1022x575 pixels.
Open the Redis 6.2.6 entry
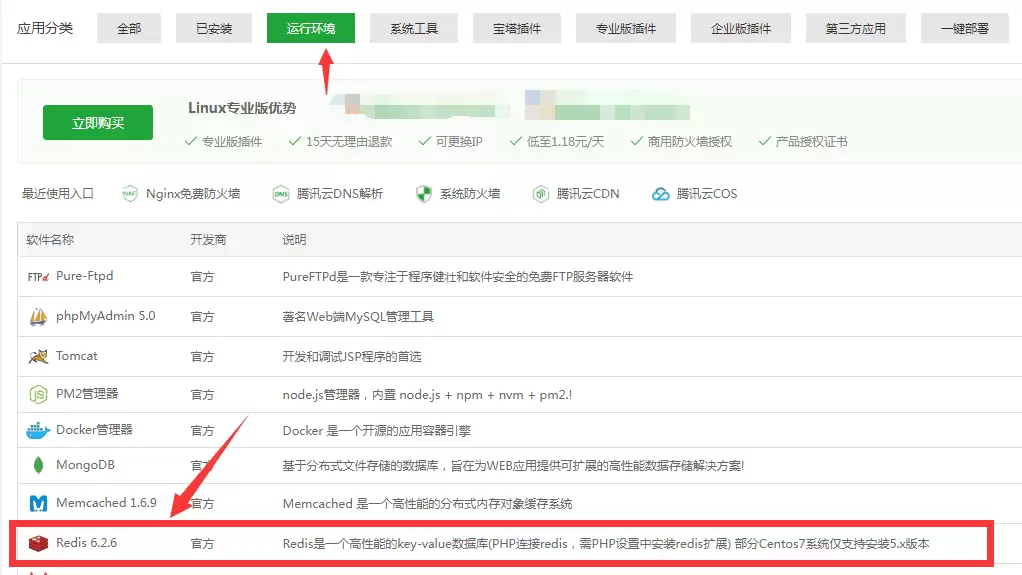click(x=87, y=542)
